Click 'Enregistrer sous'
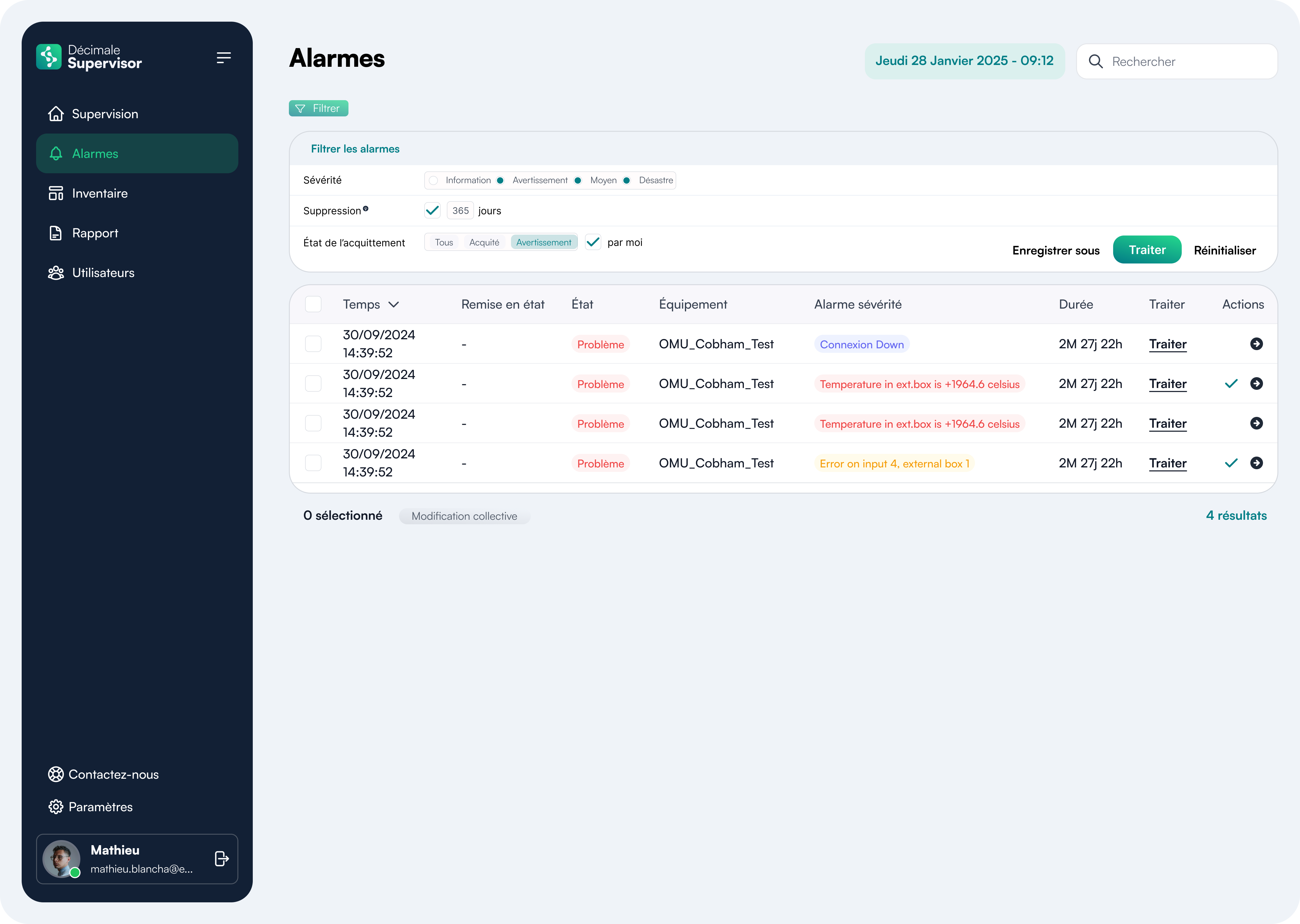This screenshot has width=1300, height=924. 1056,250
